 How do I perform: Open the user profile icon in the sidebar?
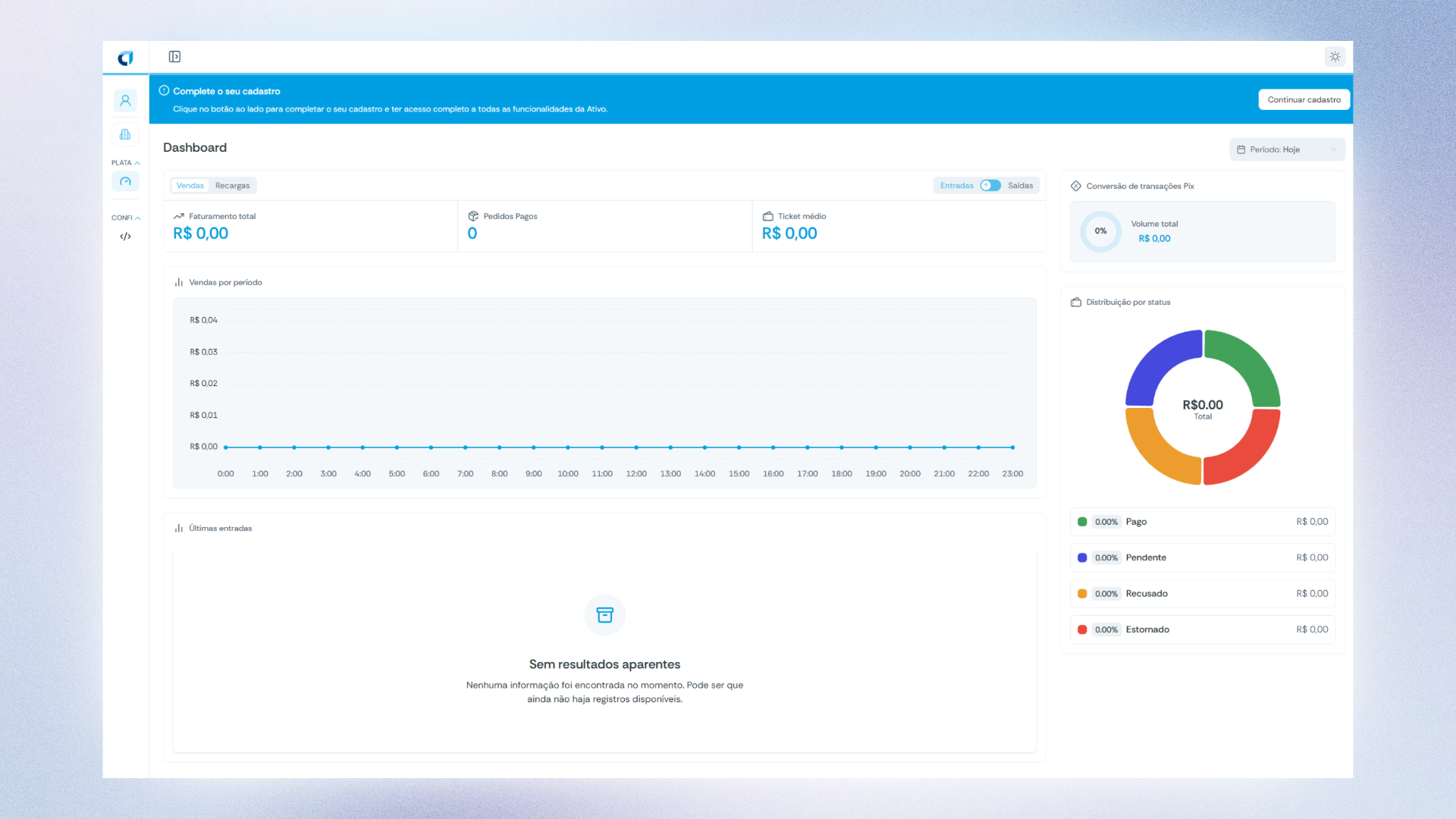[125, 100]
